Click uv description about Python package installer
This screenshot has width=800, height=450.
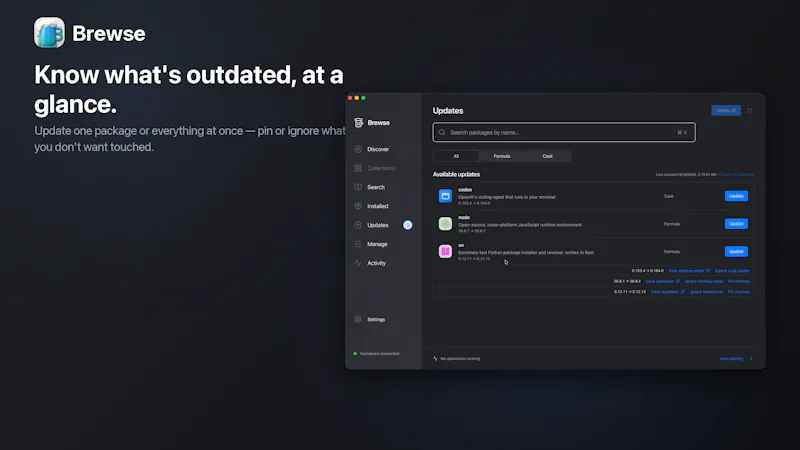(526, 253)
